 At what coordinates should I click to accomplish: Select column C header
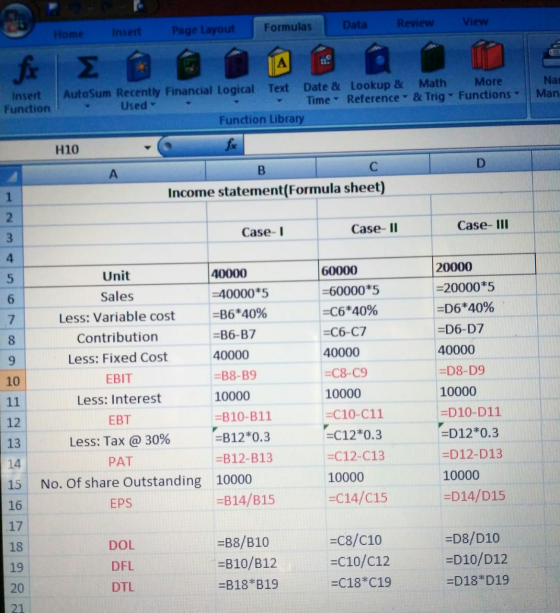tap(373, 167)
